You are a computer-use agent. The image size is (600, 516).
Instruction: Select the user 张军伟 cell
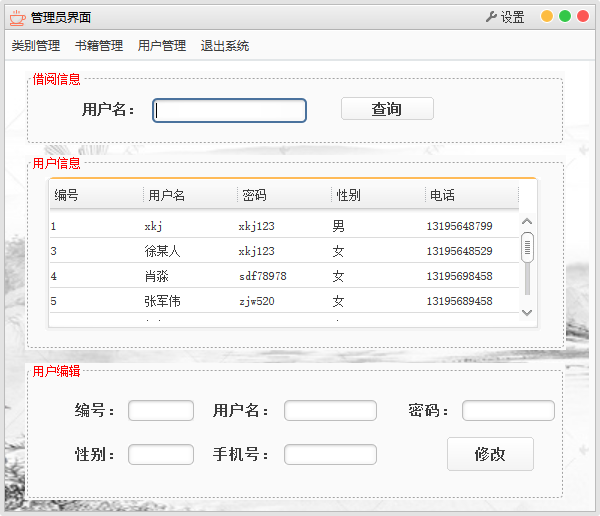point(162,301)
